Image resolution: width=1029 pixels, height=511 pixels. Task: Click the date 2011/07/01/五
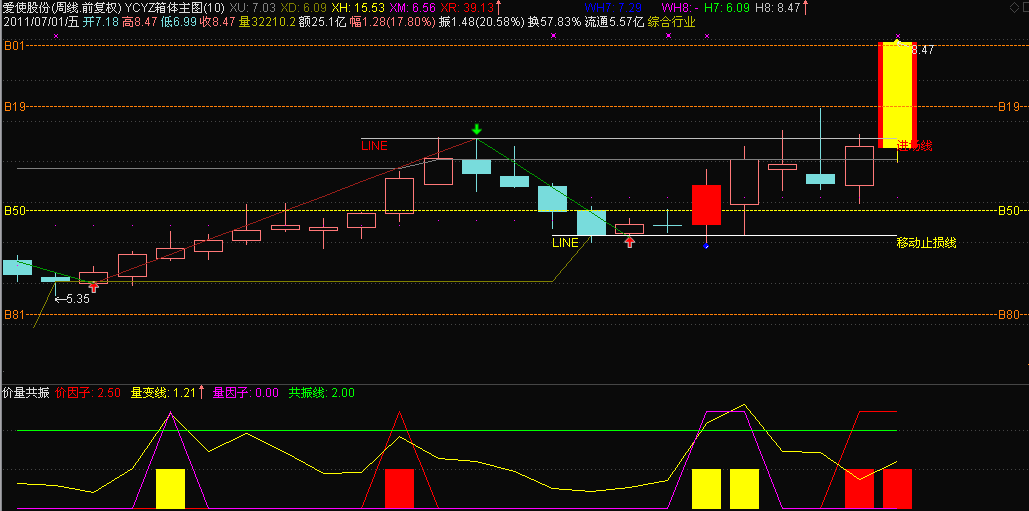pos(41,22)
